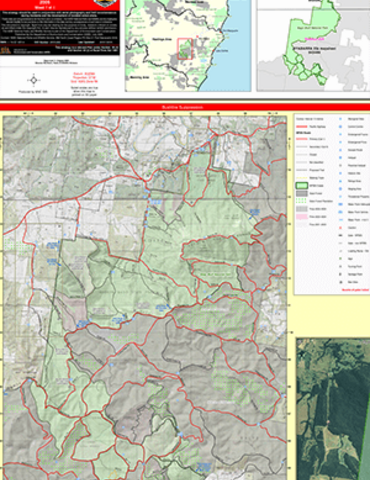Click the red Pacific Highway line sample in the legend
Image resolution: width=370 pixels, height=480 pixels.
pos(301,127)
